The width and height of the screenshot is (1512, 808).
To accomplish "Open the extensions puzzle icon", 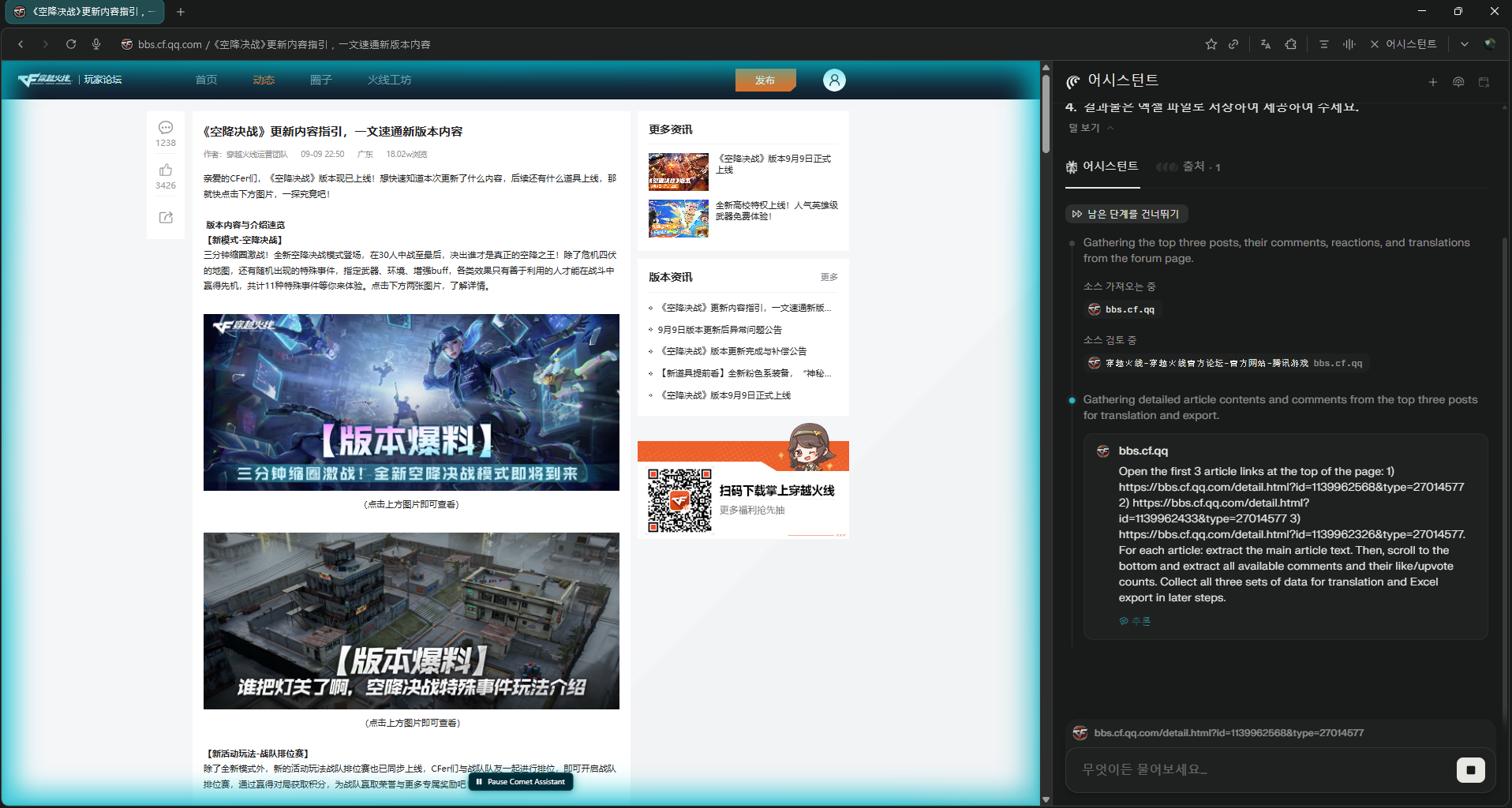I will 1291,44.
